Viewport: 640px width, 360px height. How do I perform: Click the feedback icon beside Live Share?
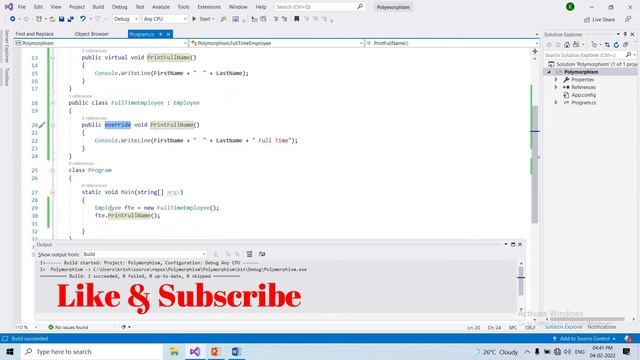tap(628, 19)
